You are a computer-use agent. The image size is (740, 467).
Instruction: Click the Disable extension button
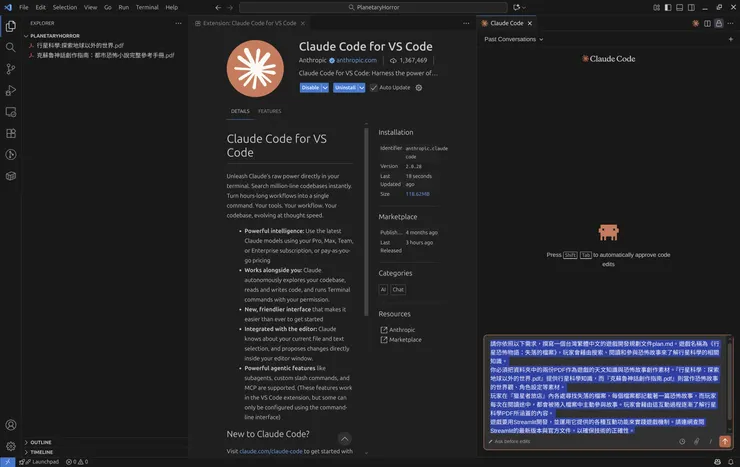(310, 88)
